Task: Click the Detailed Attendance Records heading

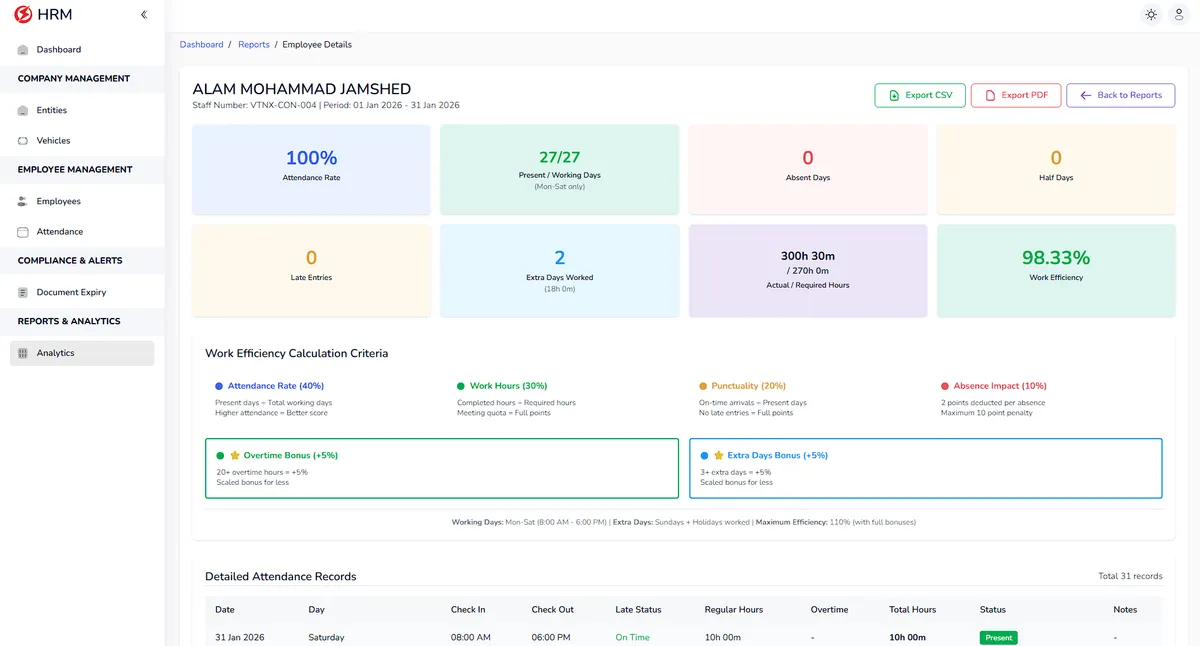Action: (281, 577)
